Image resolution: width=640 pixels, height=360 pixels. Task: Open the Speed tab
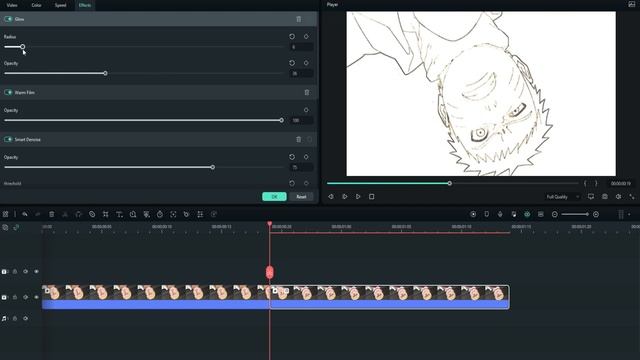coord(60,5)
